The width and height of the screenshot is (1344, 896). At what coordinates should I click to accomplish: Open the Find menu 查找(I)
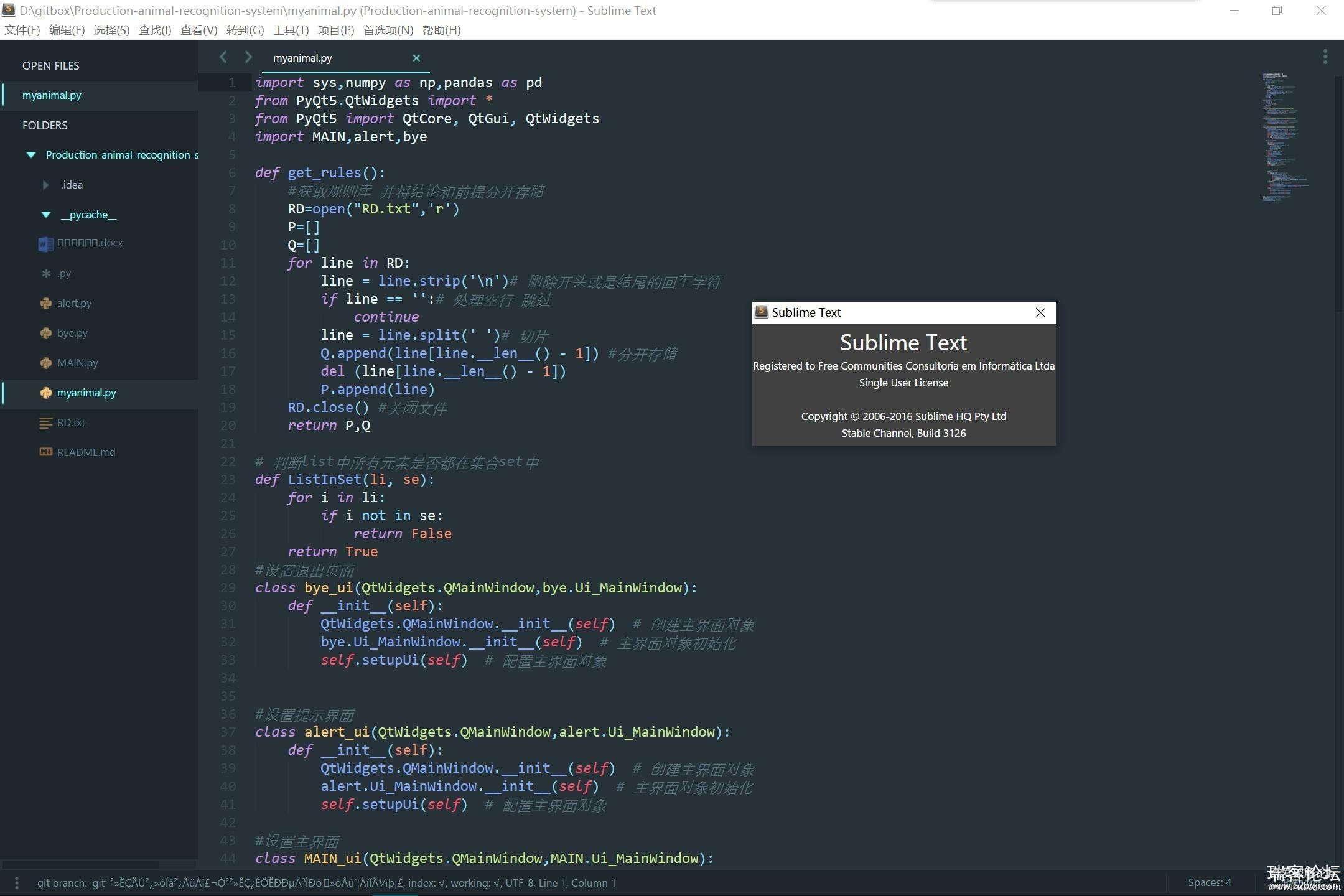[155, 30]
